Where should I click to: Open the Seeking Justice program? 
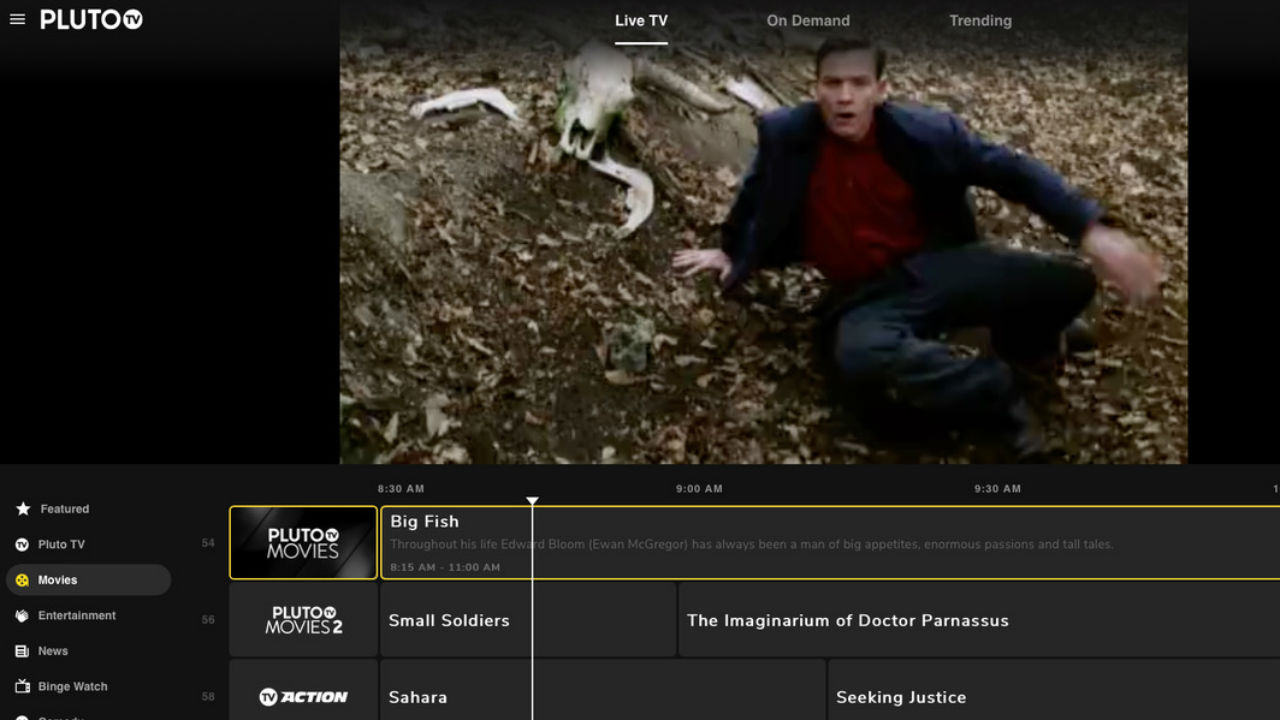pyautogui.click(x=1054, y=690)
